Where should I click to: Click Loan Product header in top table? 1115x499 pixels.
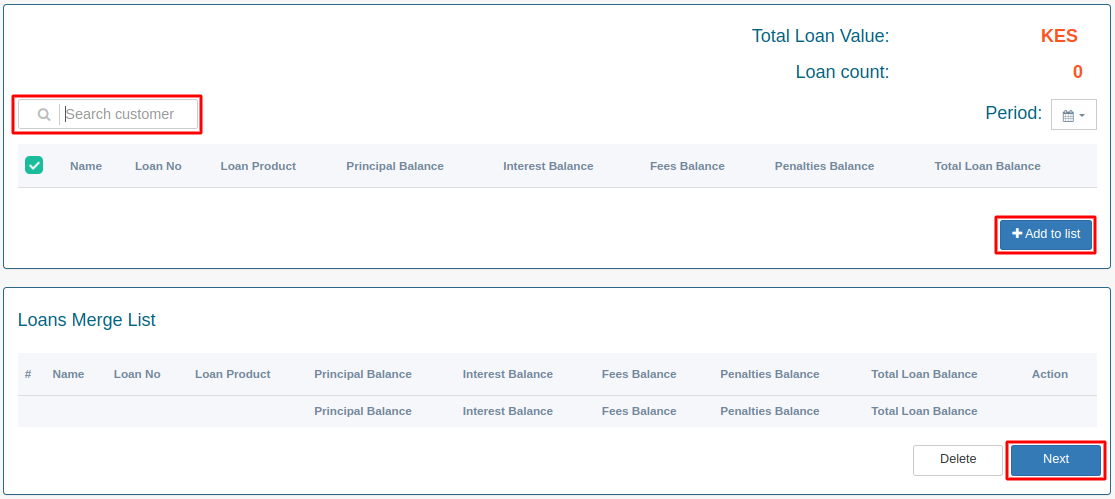click(x=258, y=166)
